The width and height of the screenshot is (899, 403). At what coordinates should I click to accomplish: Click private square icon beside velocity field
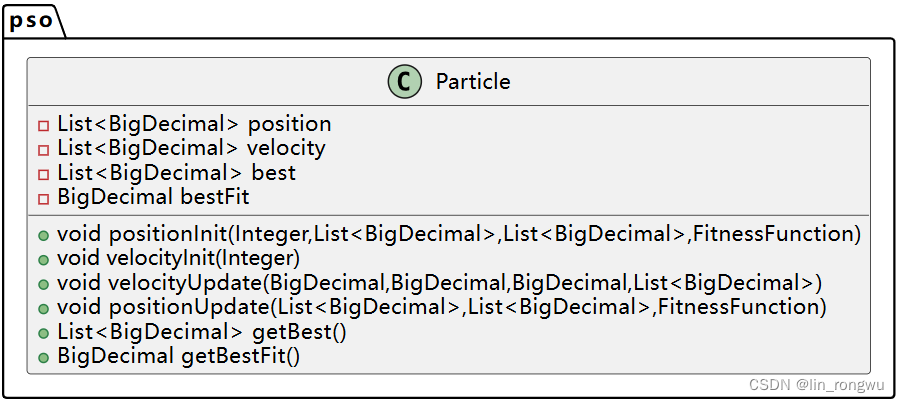coord(44,150)
